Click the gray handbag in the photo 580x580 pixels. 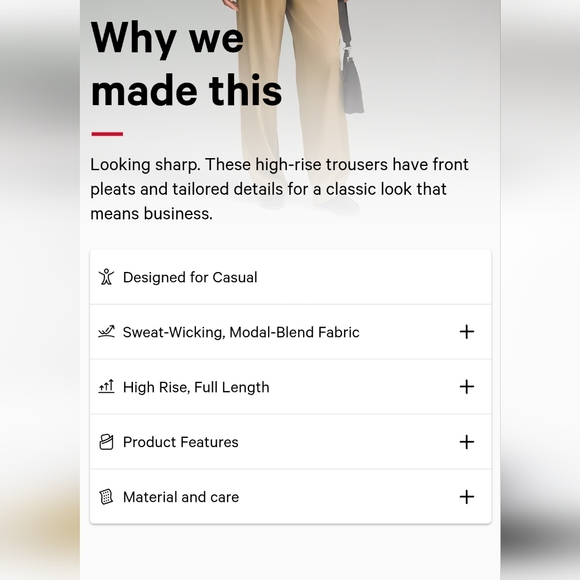point(352,80)
